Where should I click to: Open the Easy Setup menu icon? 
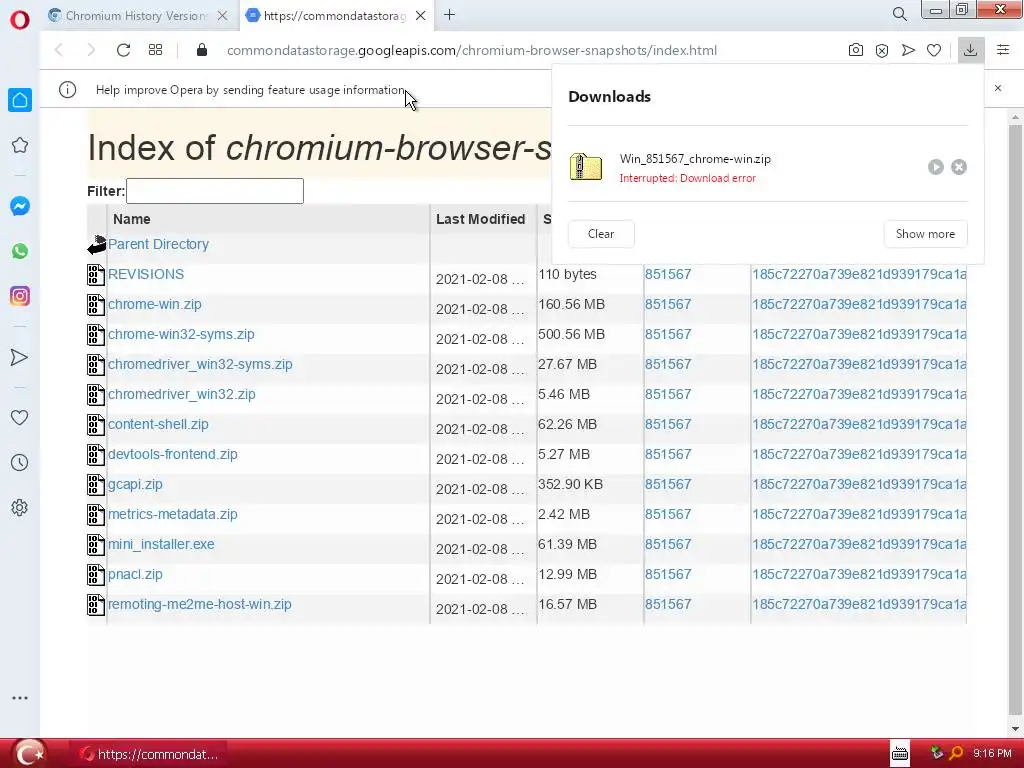tap(1003, 50)
